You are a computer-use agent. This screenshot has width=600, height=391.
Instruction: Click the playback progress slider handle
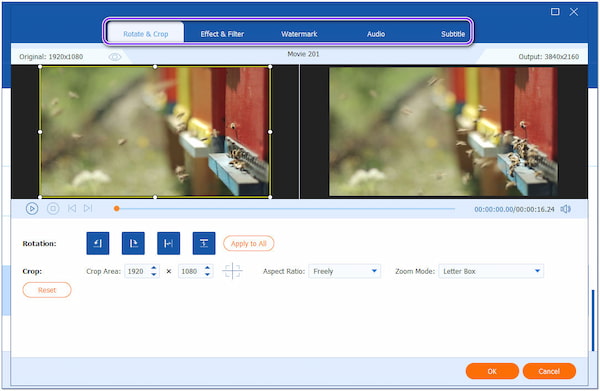pos(117,209)
